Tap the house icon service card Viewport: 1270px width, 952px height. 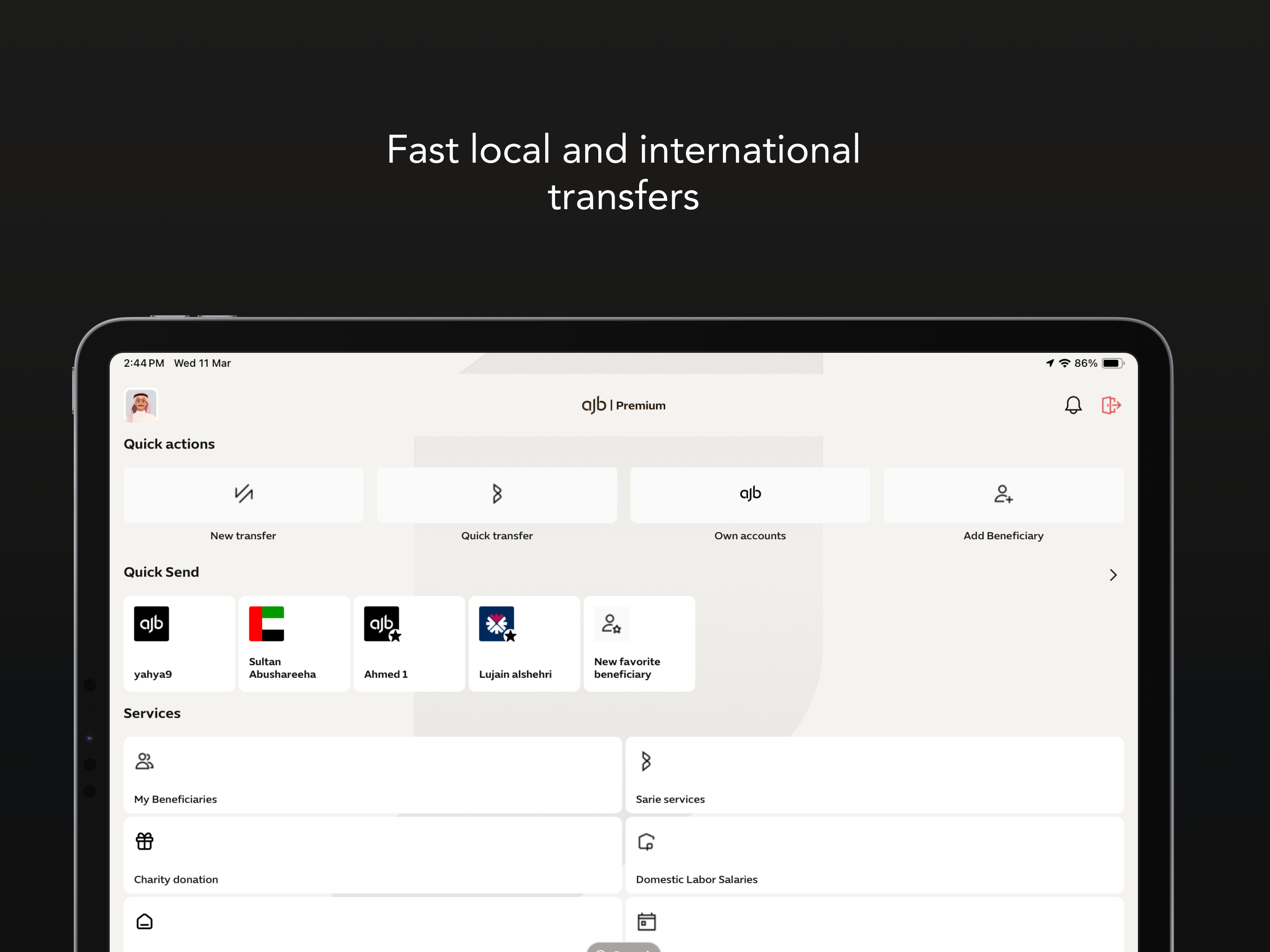coord(373,925)
